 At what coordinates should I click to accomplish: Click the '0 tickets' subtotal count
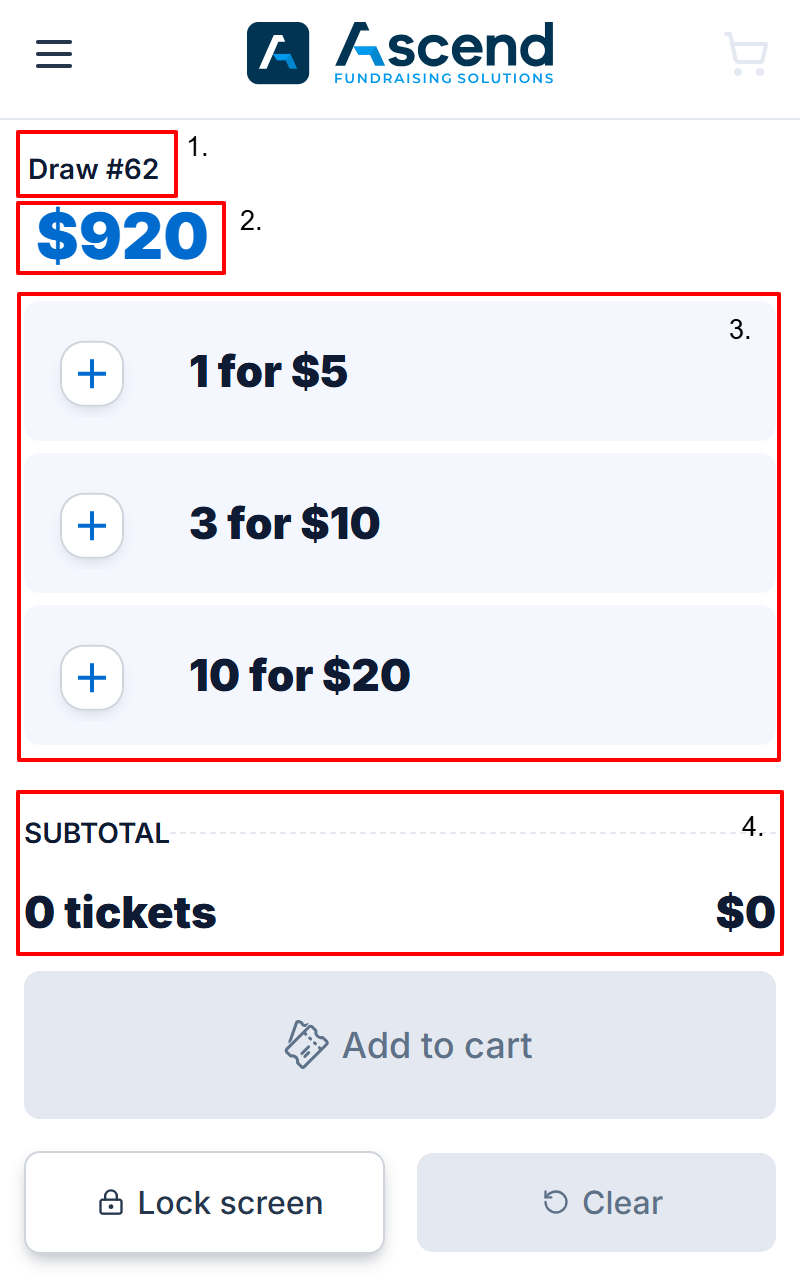click(x=121, y=913)
